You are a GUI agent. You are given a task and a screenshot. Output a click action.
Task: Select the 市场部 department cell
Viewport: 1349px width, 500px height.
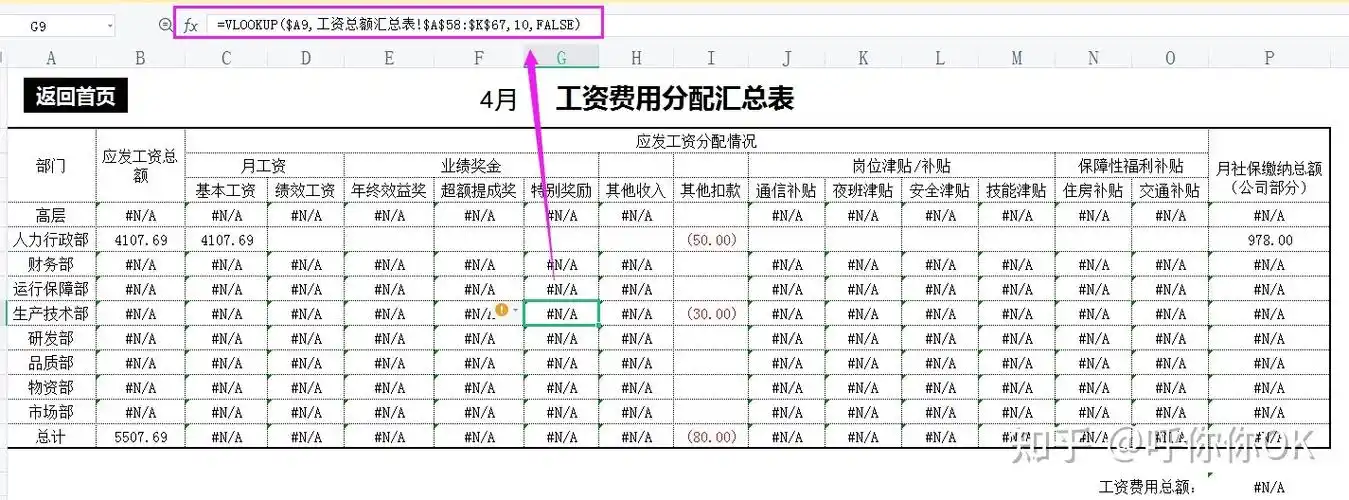pos(51,411)
